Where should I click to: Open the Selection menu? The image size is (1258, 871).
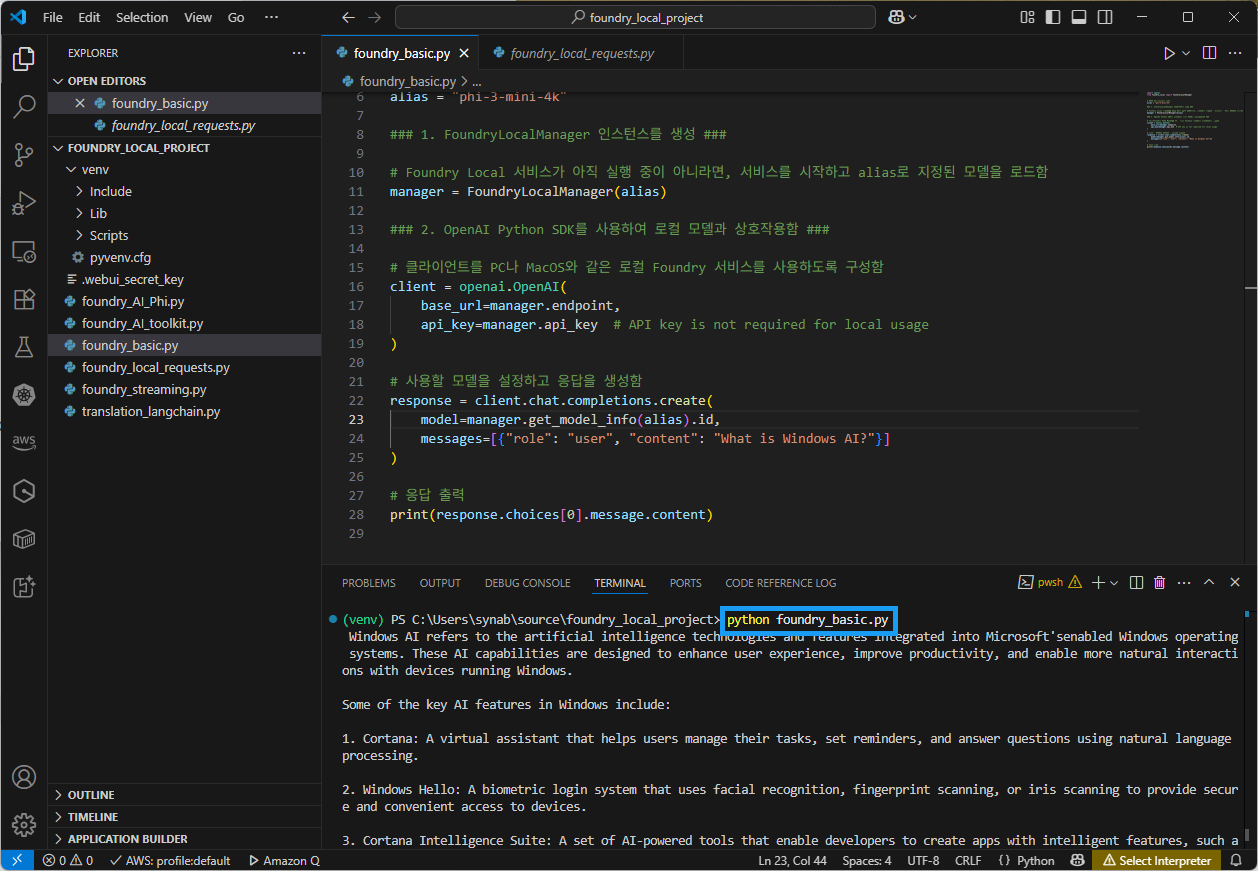click(x=142, y=17)
